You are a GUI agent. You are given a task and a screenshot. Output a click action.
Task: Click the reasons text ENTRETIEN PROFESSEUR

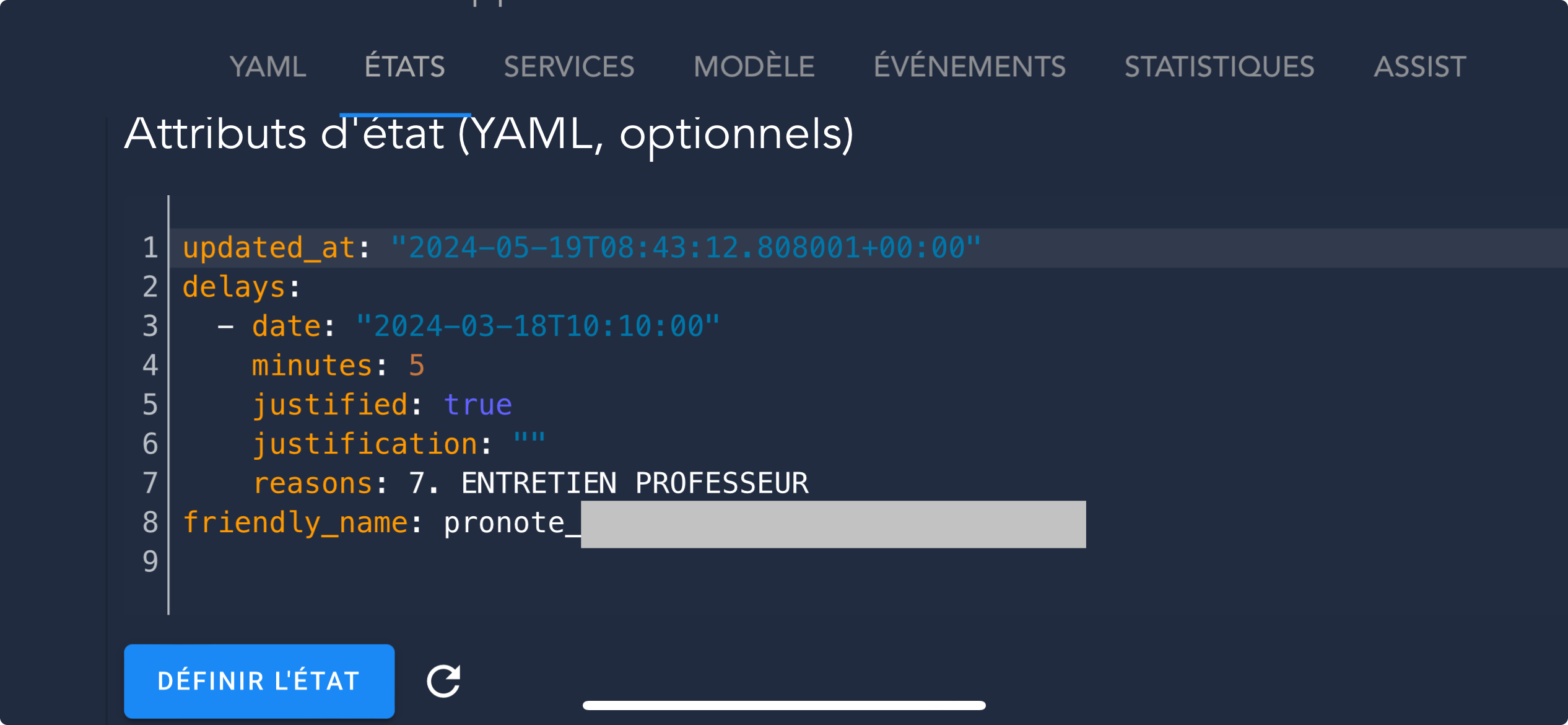[635, 483]
